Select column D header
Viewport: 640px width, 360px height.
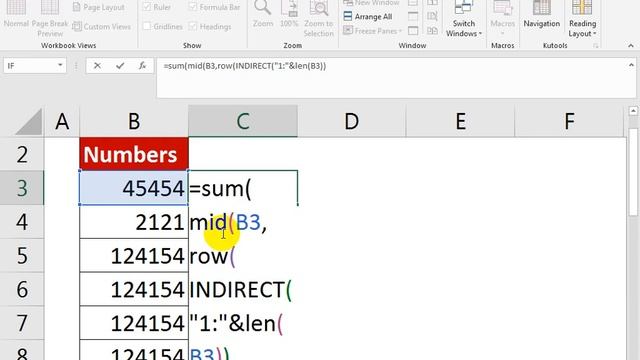click(352, 121)
